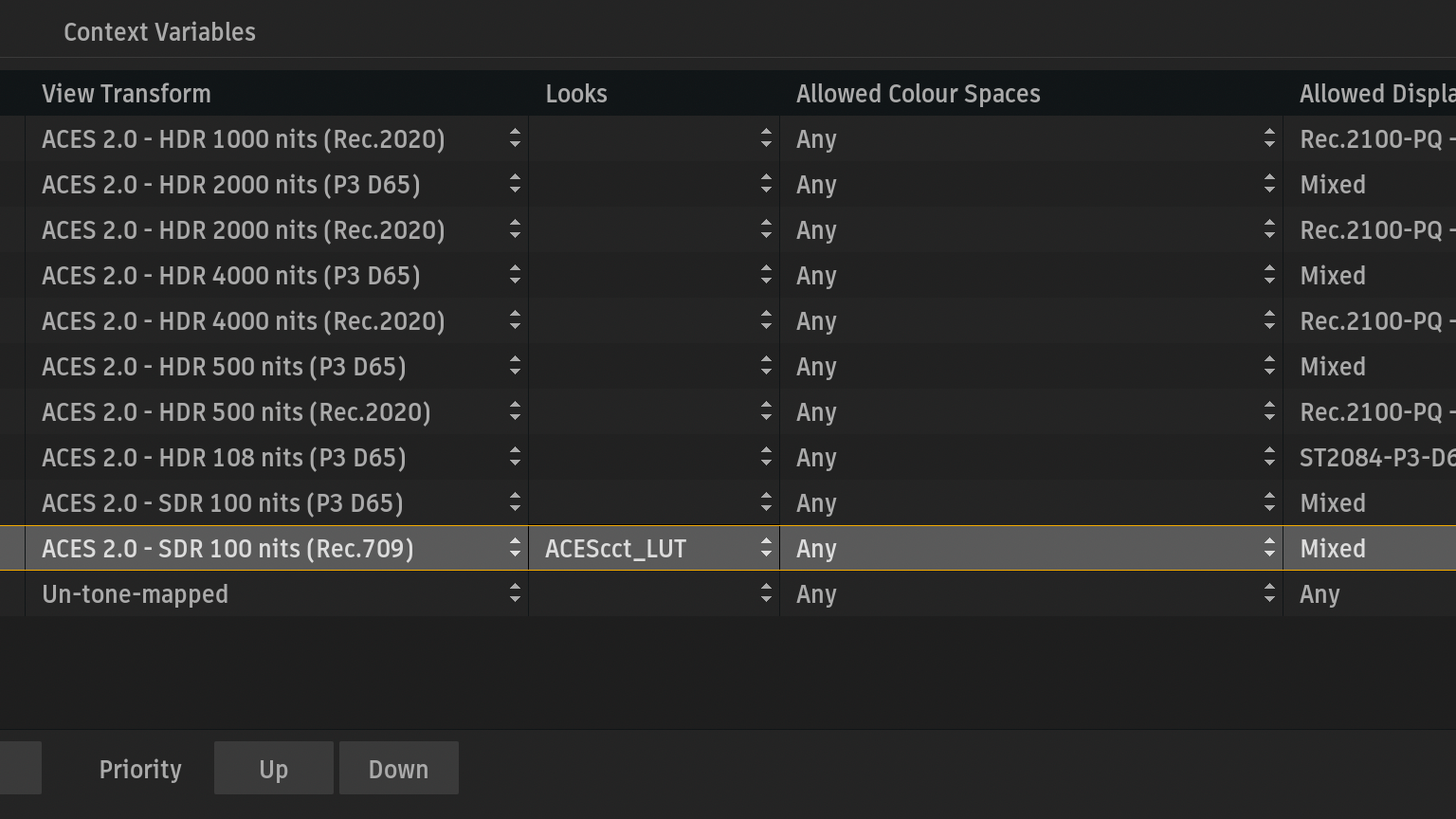Select the Context Variables tab

159,32
